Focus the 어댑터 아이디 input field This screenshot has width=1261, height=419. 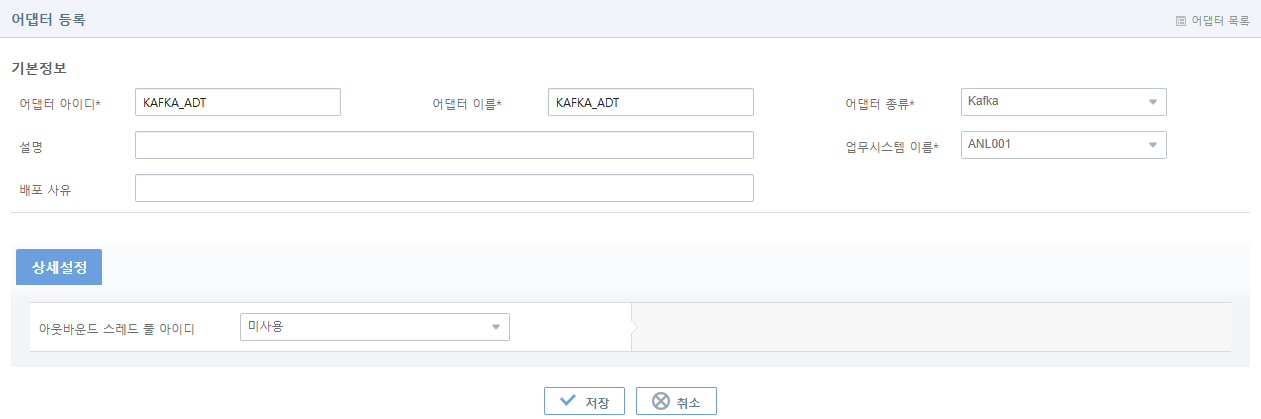point(237,102)
